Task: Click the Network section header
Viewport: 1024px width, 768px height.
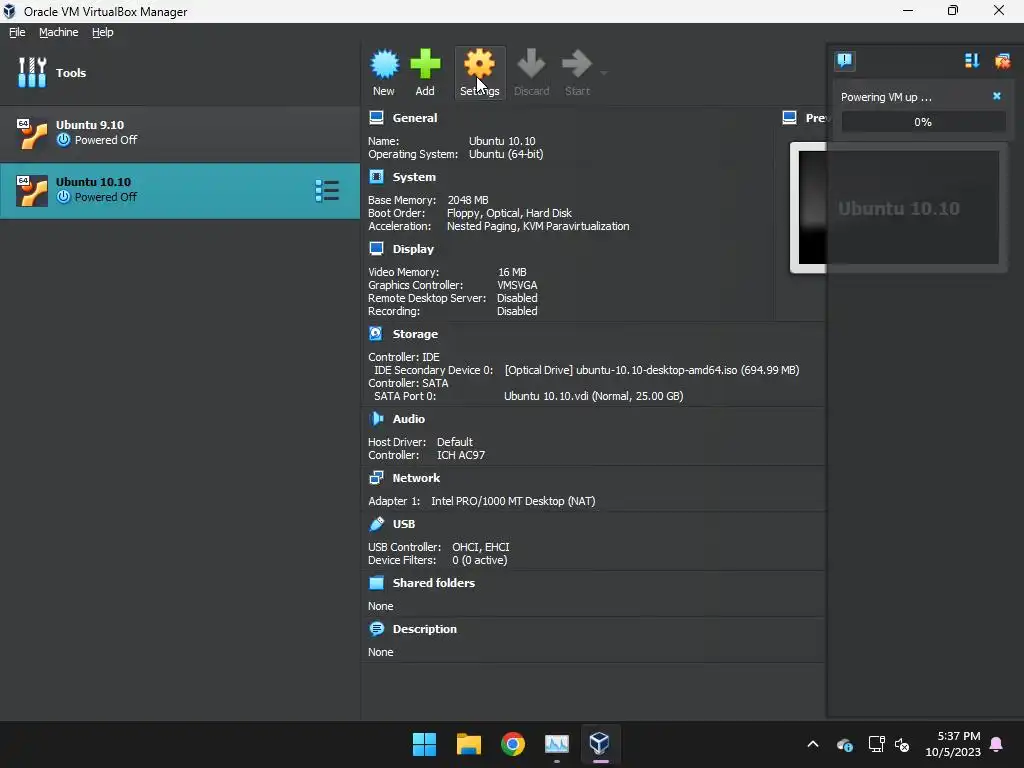Action: click(416, 478)
